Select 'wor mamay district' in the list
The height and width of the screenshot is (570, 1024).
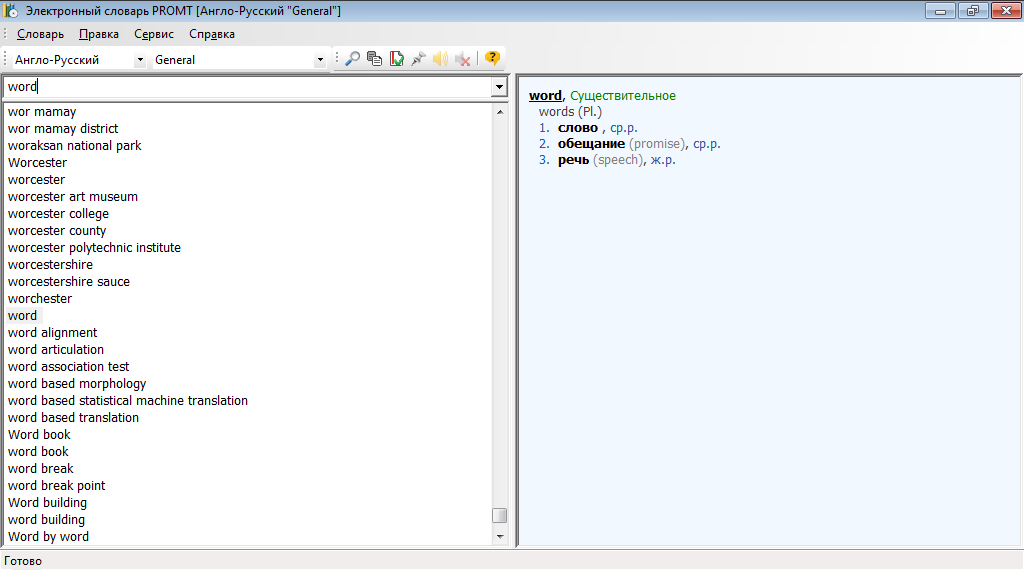[63, 129]
